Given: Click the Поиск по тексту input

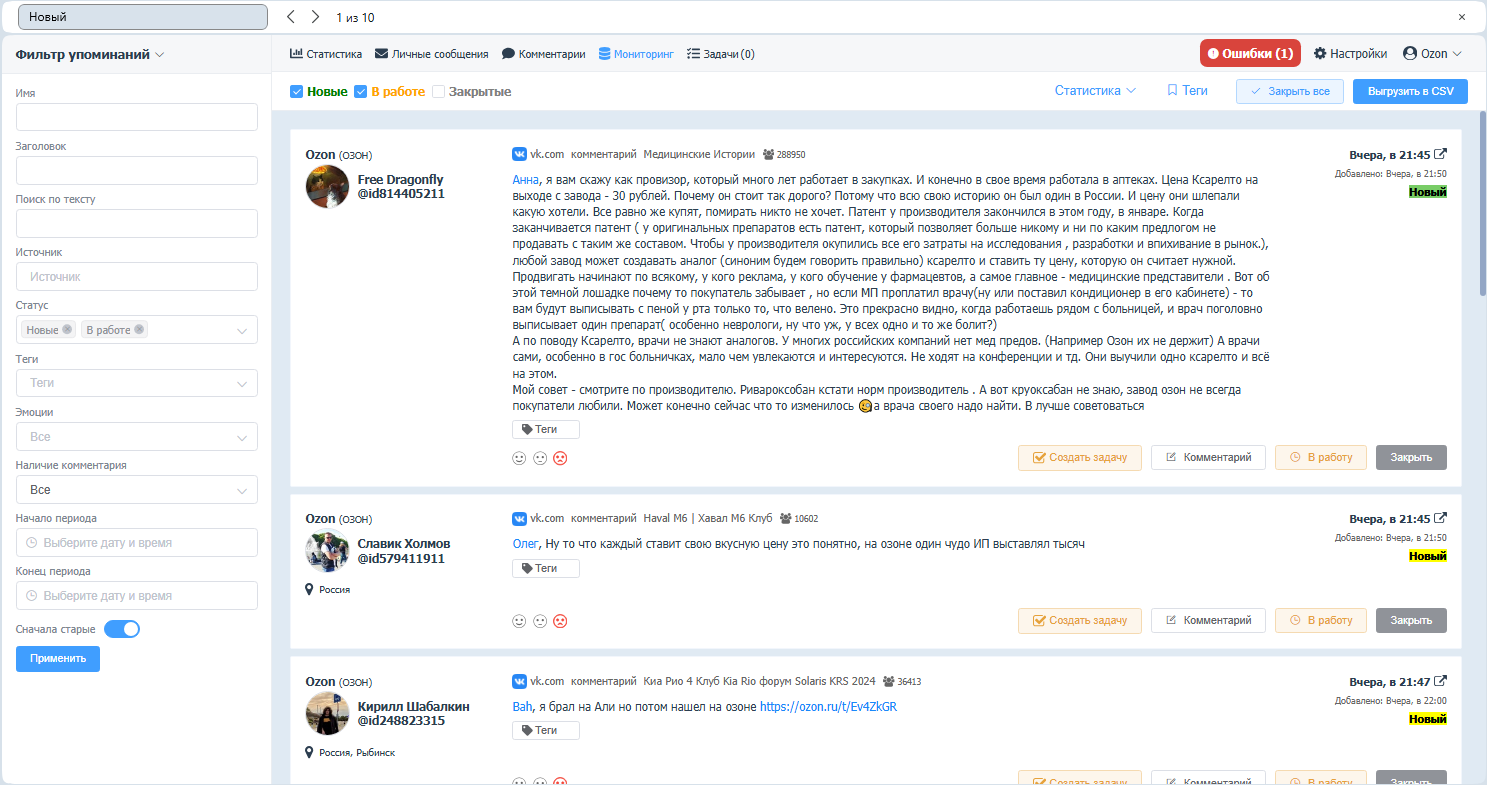Looking at the screenshot, I should (137, 223).
